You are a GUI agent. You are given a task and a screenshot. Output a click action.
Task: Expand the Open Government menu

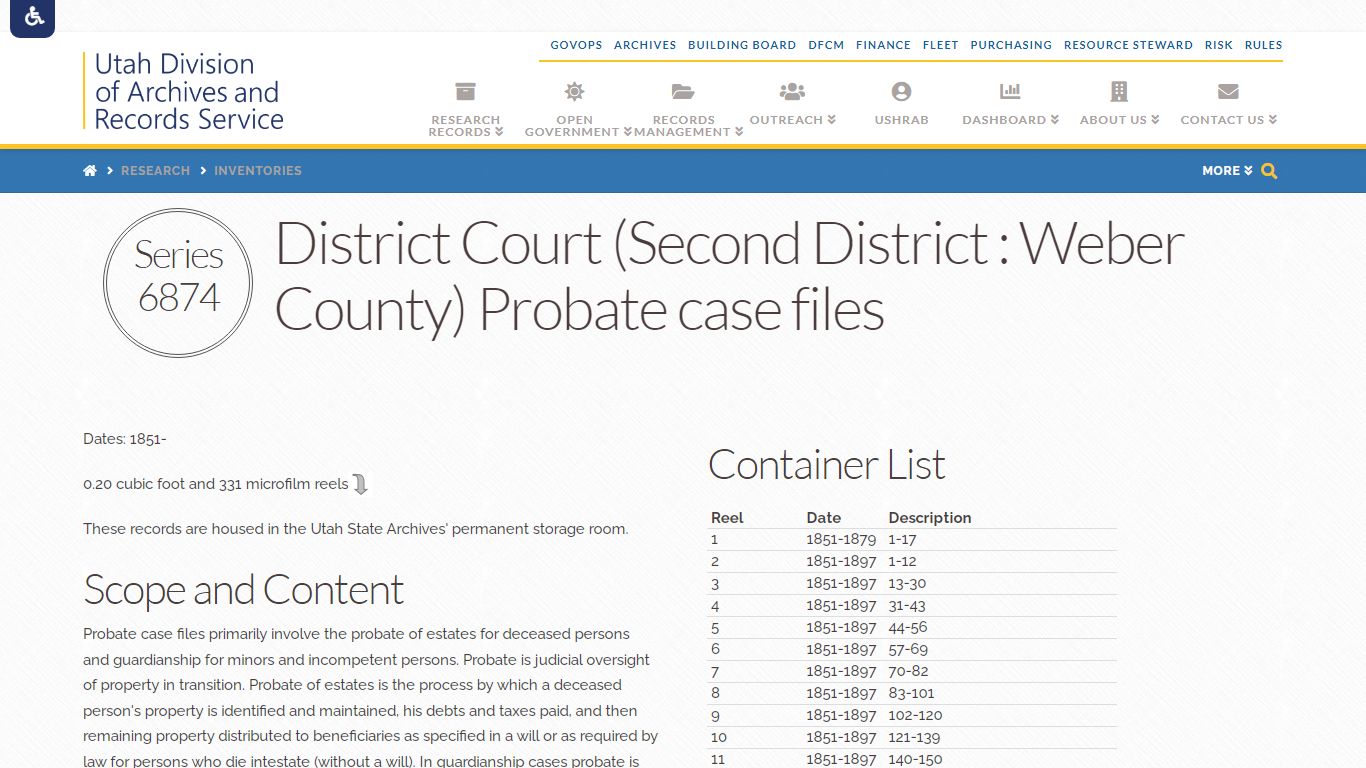click(578, 126)
